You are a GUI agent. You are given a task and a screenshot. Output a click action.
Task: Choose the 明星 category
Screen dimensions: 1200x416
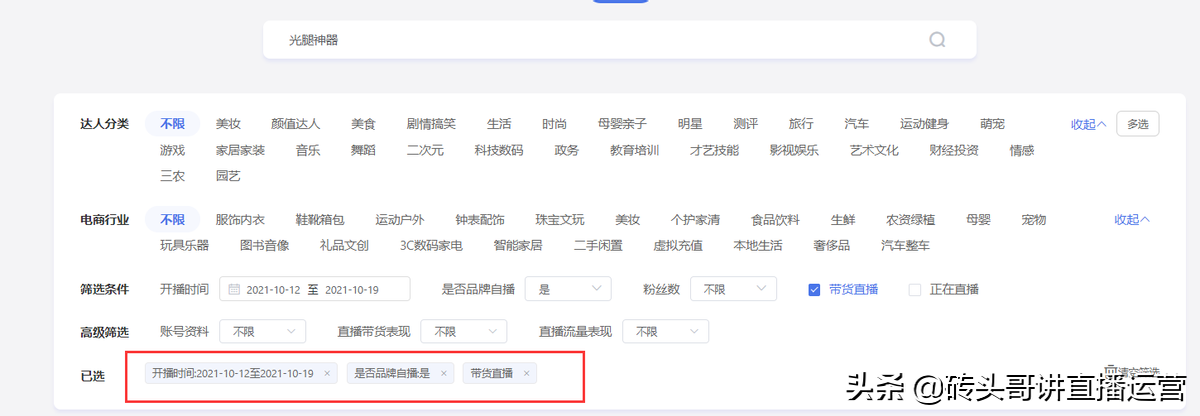(x=690, y=124)
